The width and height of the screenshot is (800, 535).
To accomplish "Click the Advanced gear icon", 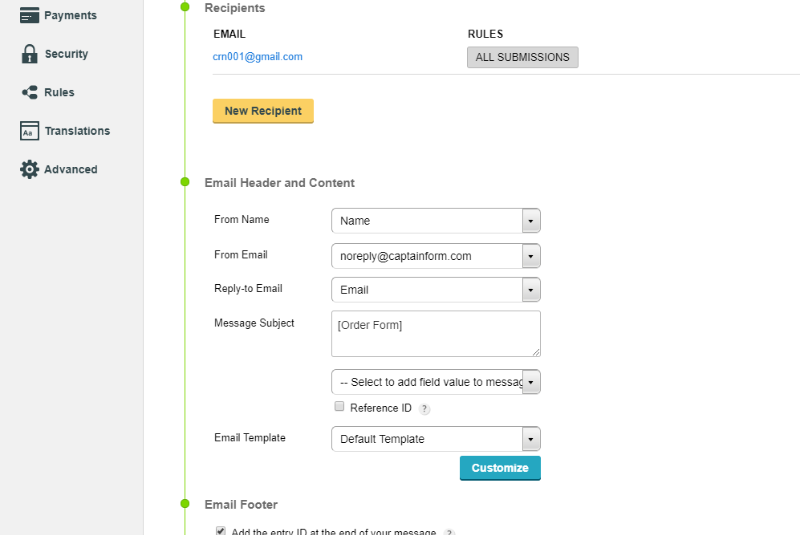I will click(x=29, y=169).
